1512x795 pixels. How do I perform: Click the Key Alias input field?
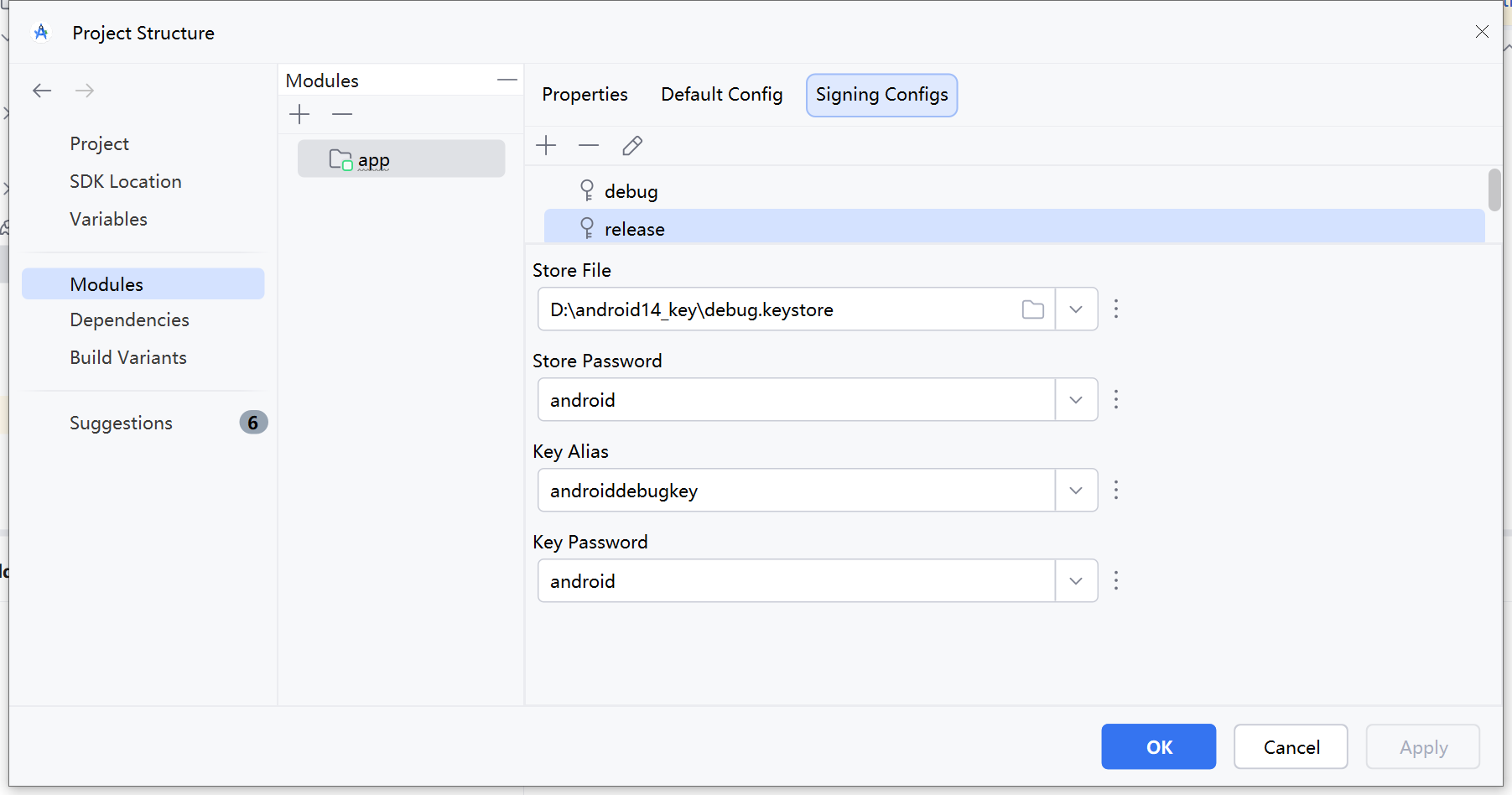click(797, 491)
